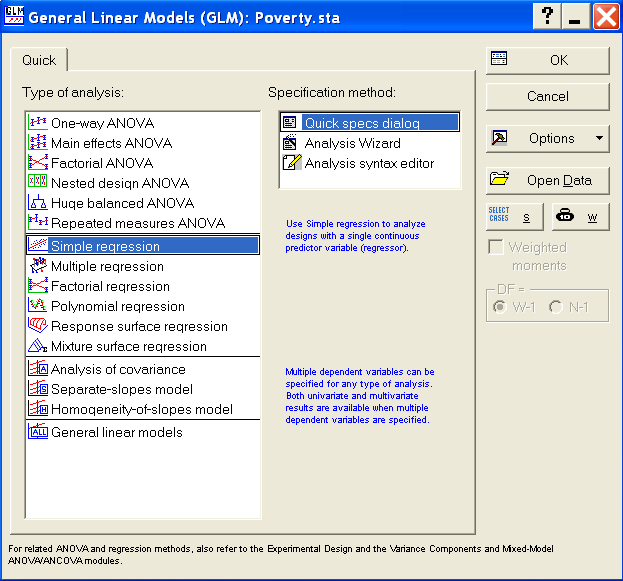Click the Analysis of covariance icon

(x=38, y=369)
